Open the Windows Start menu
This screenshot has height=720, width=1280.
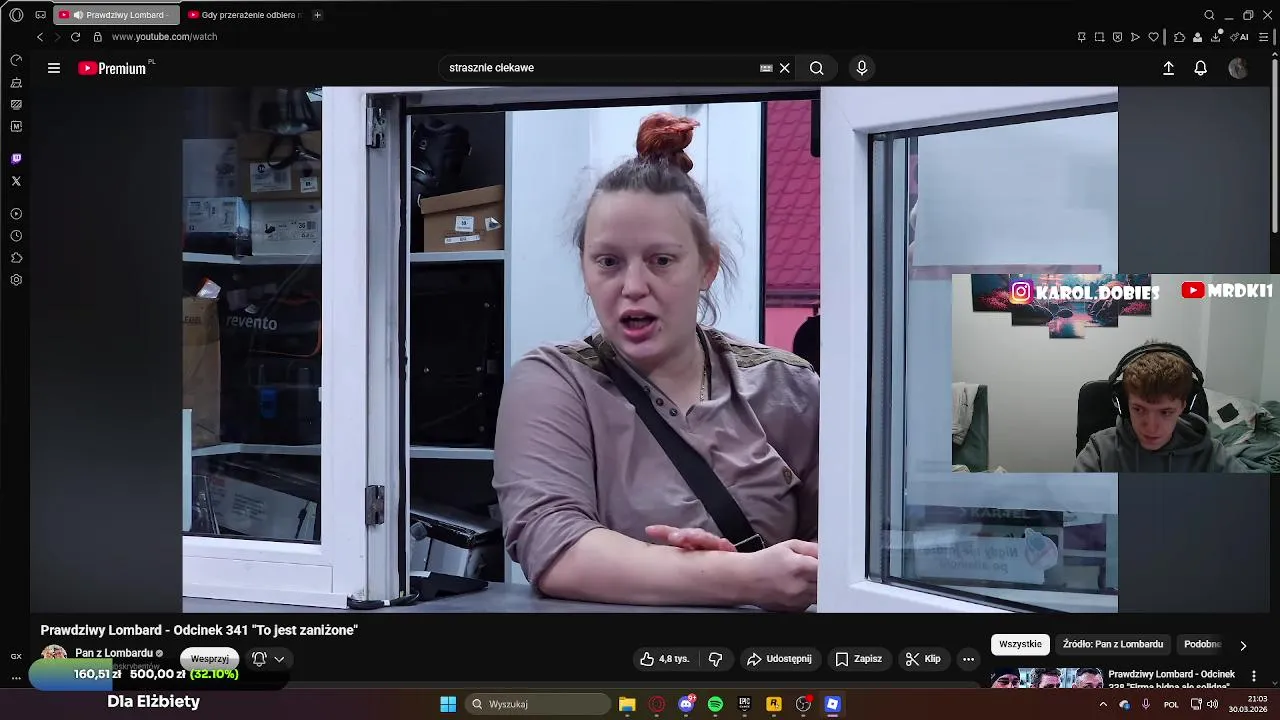point(448,704)
